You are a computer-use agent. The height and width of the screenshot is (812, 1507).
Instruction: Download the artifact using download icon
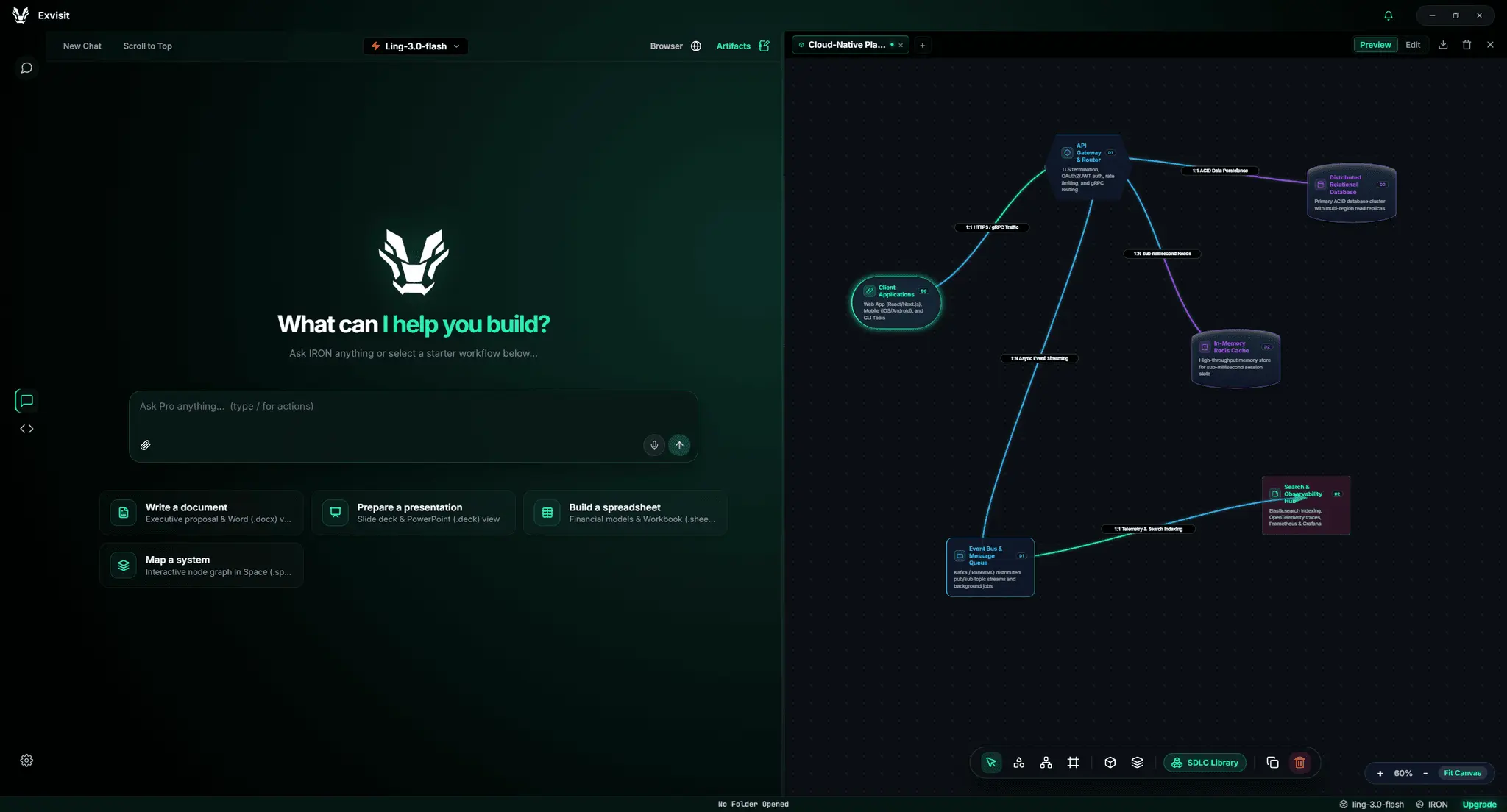click(x=1443, y=45)
